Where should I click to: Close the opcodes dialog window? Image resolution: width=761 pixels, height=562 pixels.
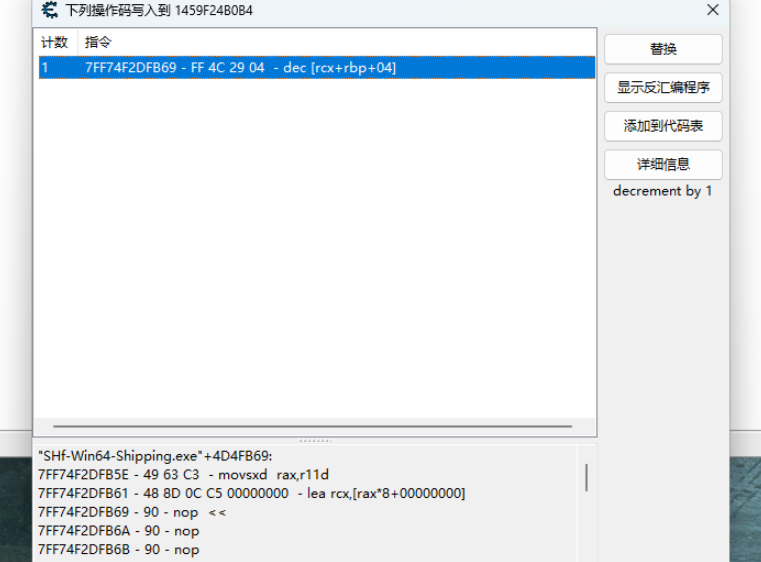712,10
